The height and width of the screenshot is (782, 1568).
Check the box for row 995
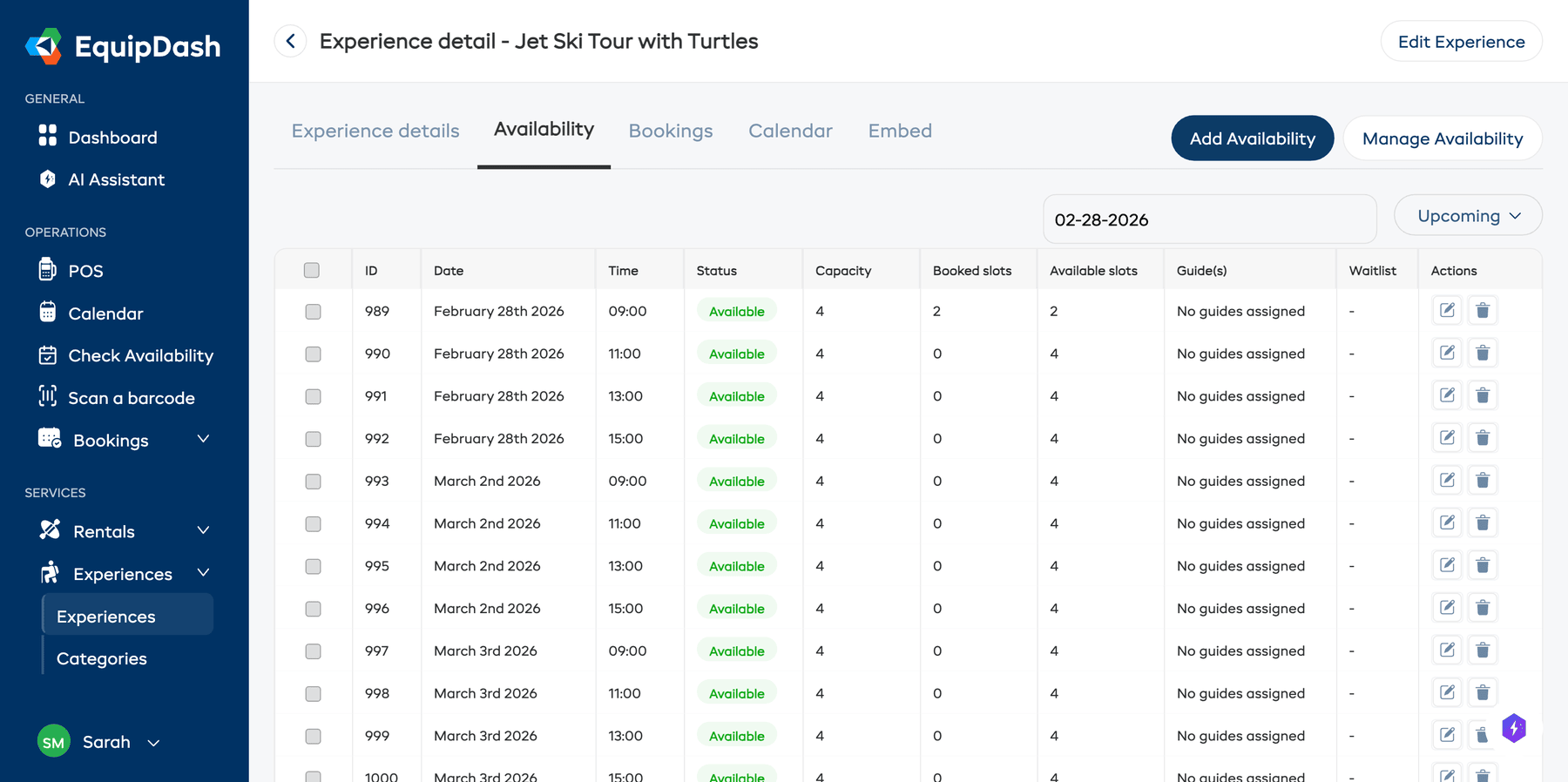[x=313, y=567]
